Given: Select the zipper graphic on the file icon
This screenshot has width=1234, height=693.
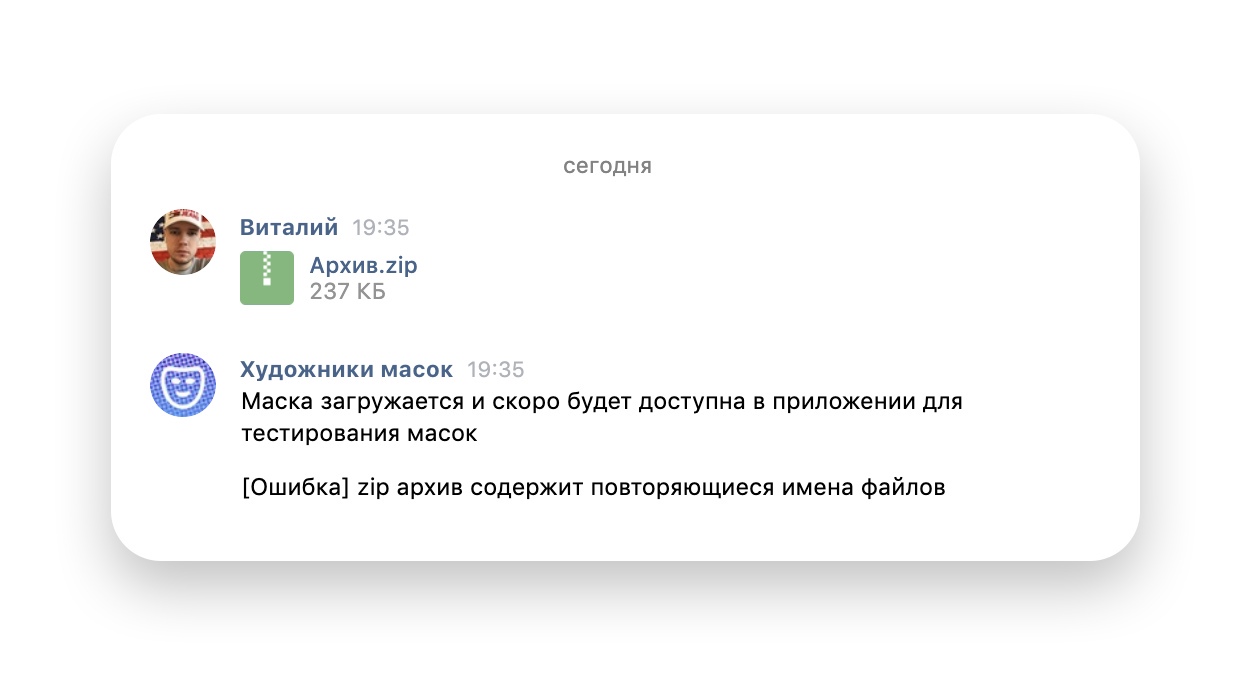Looking at the screenshot, I should click(266, 268).
